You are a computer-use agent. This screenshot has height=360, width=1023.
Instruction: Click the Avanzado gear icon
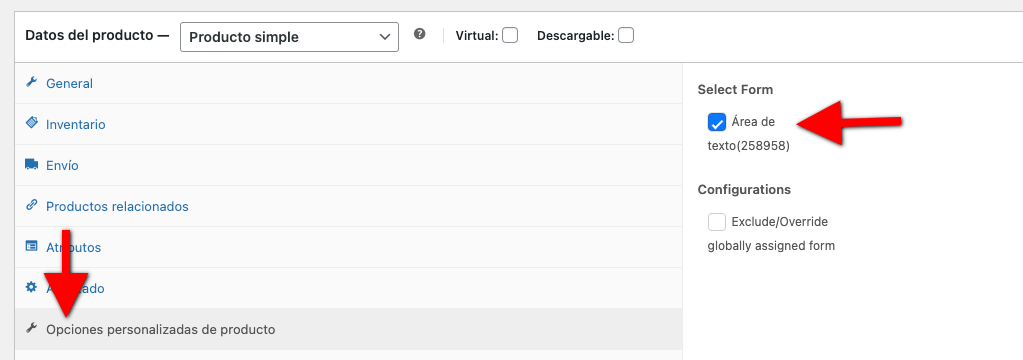point(31,287)
